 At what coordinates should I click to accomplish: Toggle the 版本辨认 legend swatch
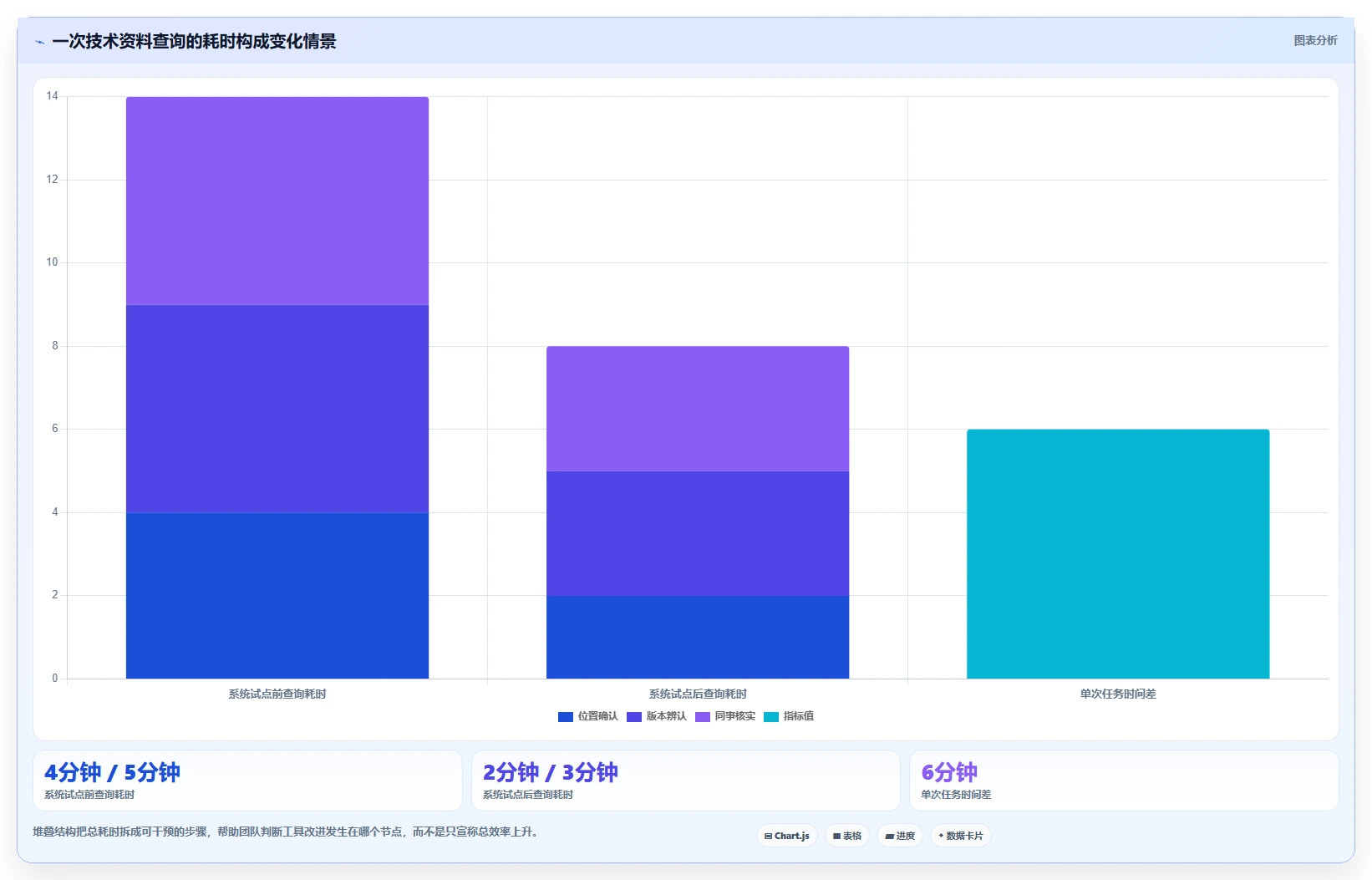pyautogui.click(x=634, y=716)
